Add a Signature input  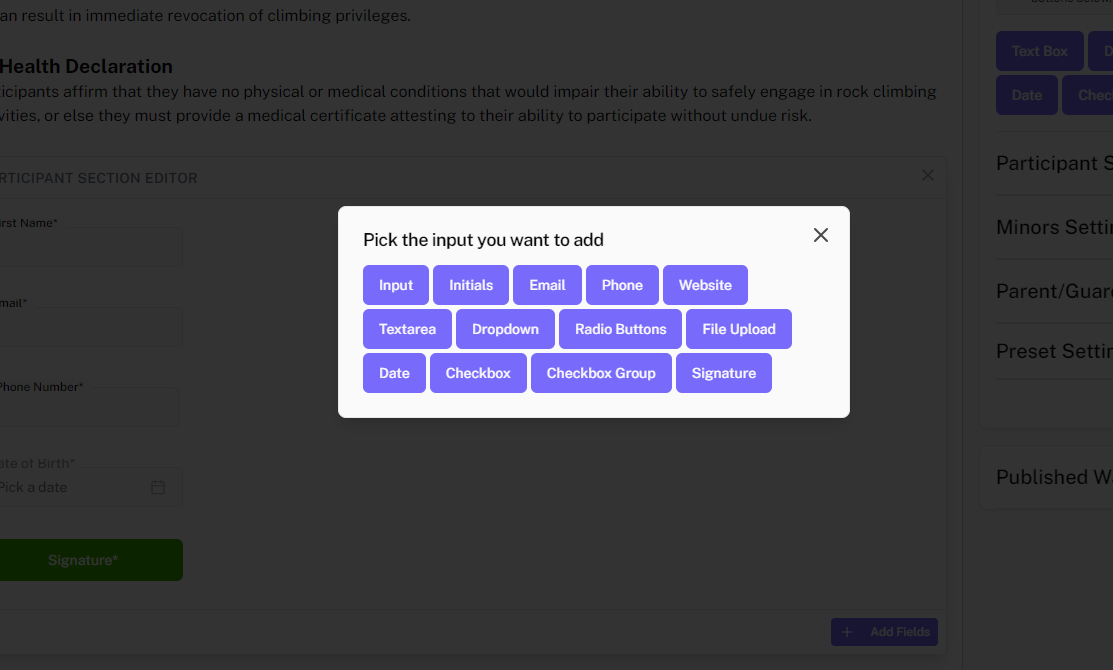724,373
